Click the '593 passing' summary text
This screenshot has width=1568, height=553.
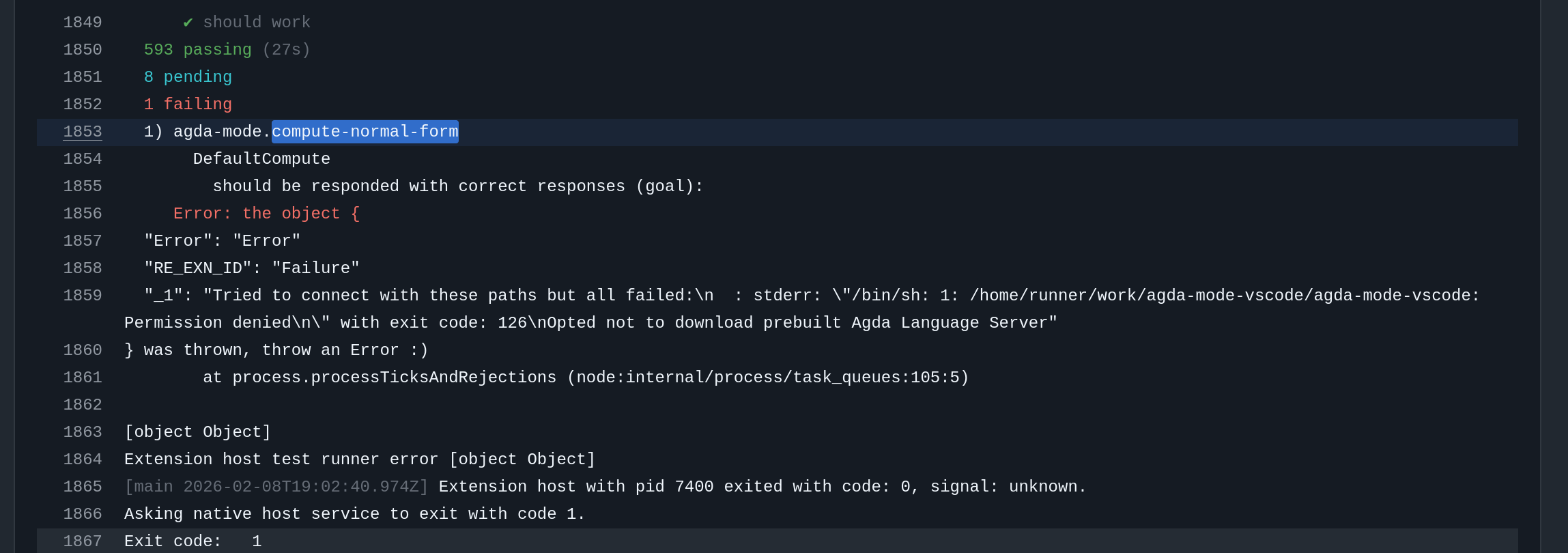198,50
